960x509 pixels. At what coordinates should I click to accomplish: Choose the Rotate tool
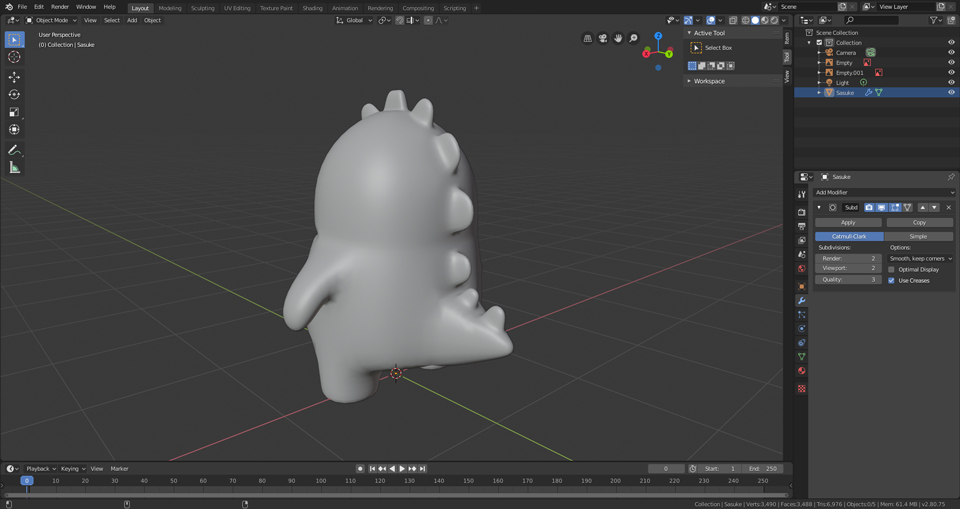pos(15,94)
